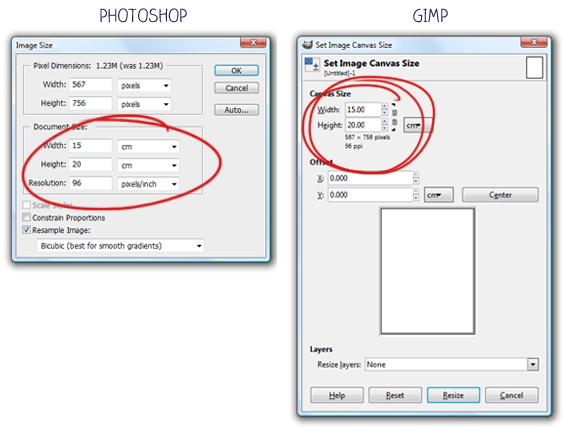Uncheck the Resample Image checkbox
Screen dimensions: 565x441
coord(27,230)
